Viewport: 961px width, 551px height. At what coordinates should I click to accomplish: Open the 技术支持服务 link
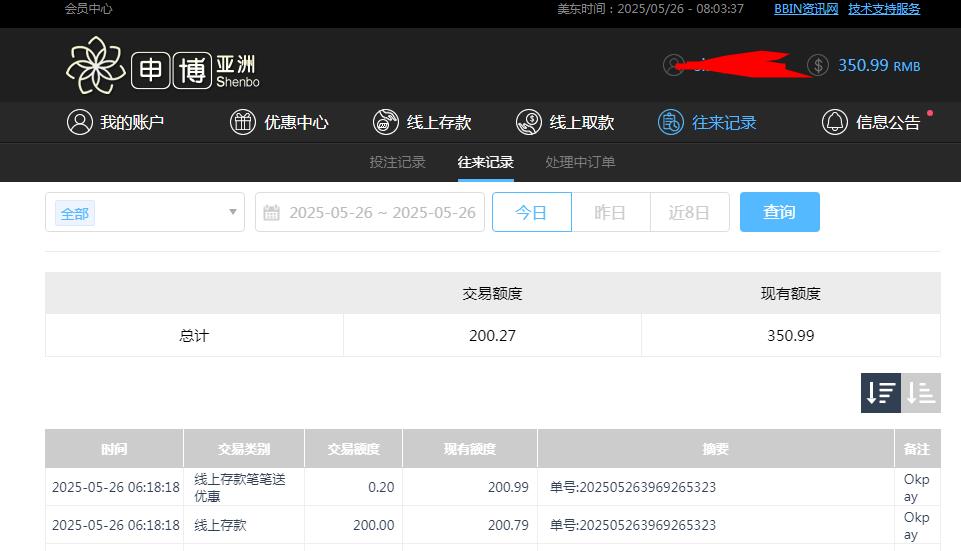pos(884,9)
